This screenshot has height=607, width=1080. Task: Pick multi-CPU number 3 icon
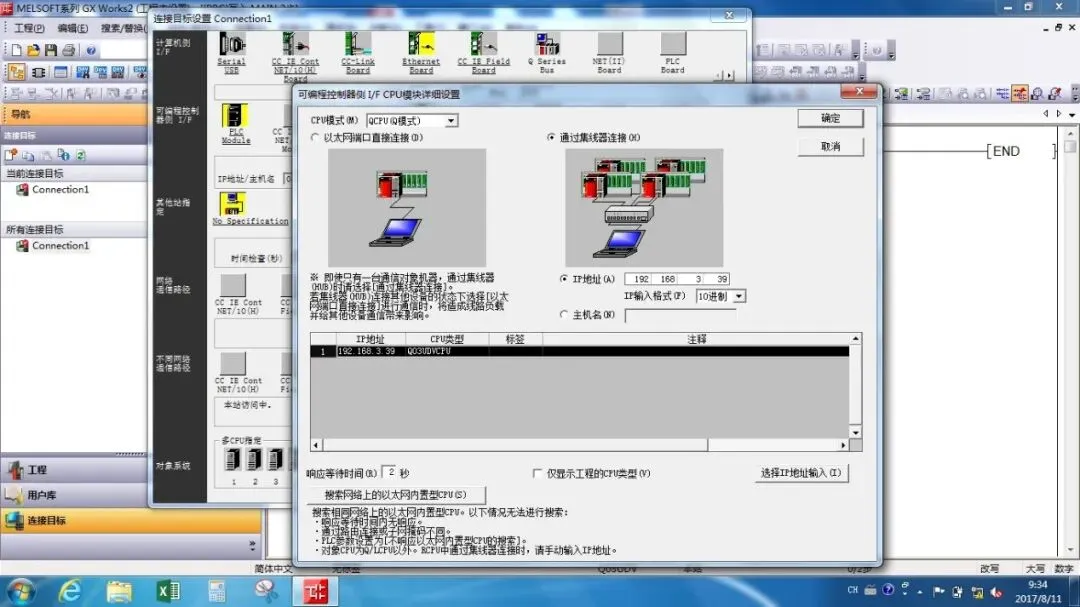coord(276,459)
